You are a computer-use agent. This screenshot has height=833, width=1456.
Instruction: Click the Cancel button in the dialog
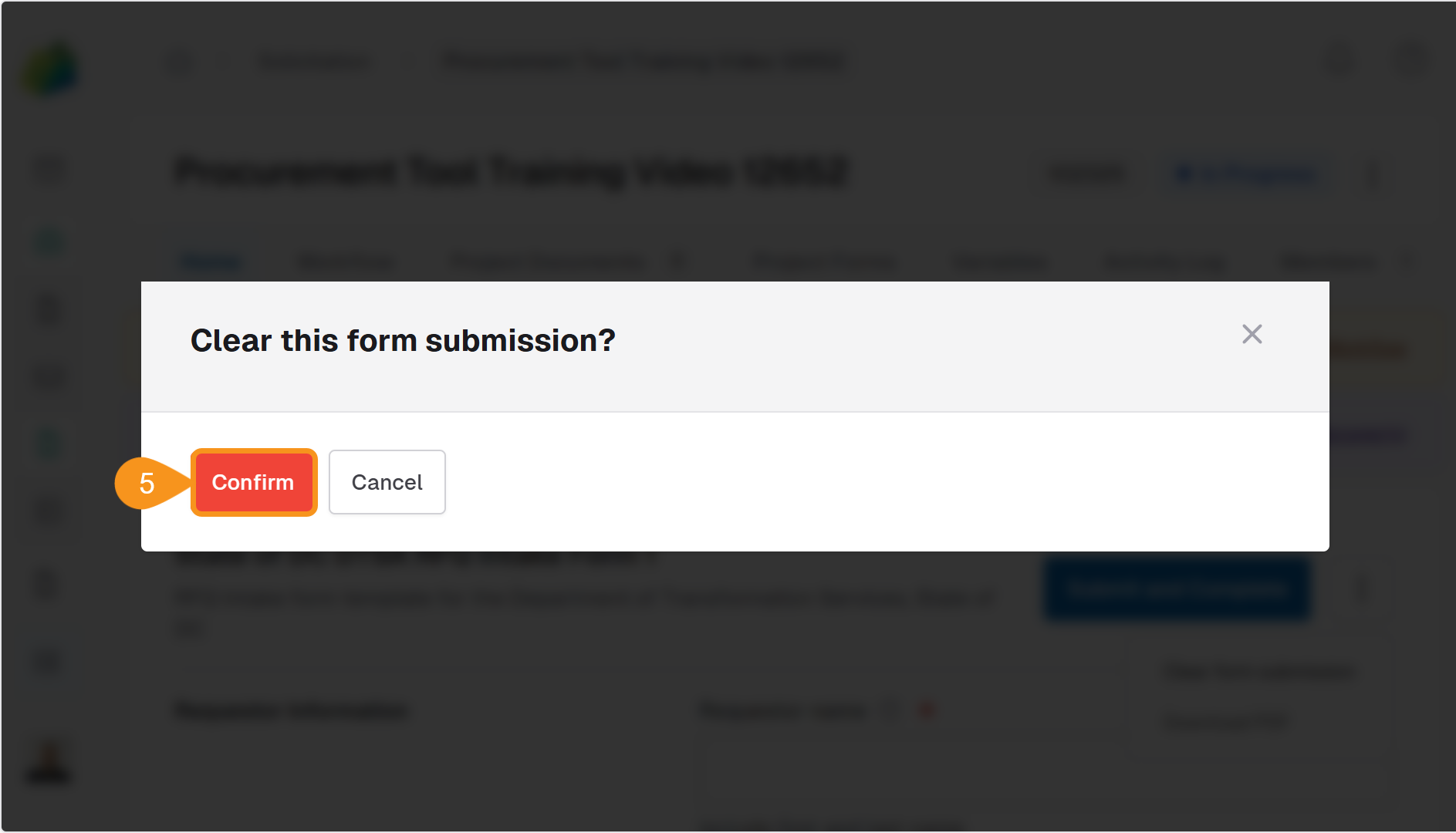387,482
